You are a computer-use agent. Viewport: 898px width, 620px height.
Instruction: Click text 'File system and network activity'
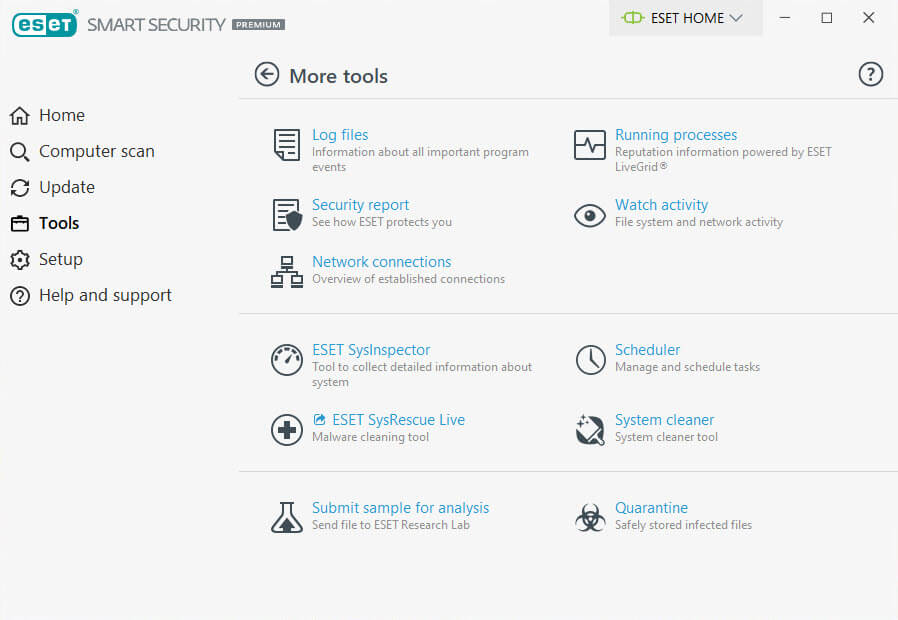[x=699, y=222]
